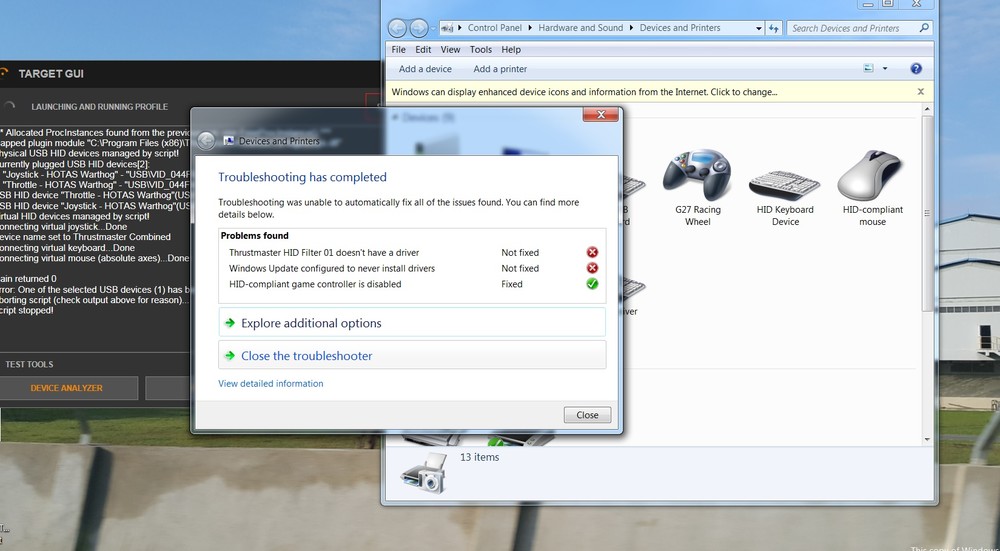Click the scroll-down arrow of the device list scrollbar
The height and width of the screenshot is (551, 1000).
coord(927,439)
